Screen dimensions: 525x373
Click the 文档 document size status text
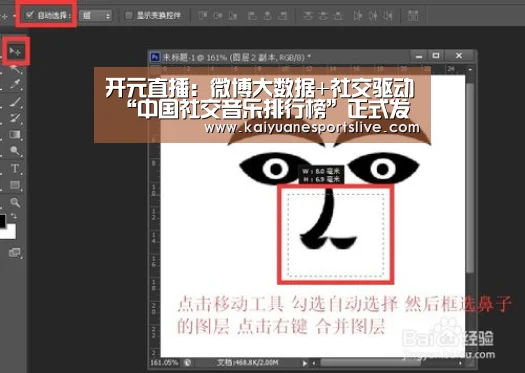[247, 363]
